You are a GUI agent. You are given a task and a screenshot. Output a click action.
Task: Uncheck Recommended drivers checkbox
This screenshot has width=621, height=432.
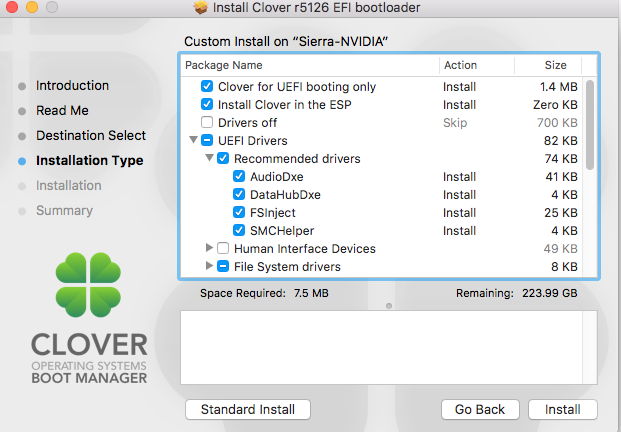click(223, 158)
